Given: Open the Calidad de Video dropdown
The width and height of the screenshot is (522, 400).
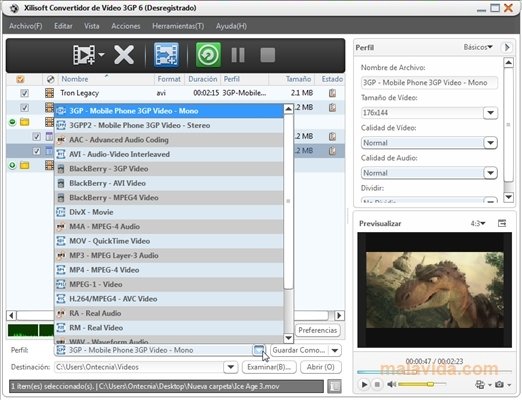Looking at the screenshot, I should (x=490, y=143).
